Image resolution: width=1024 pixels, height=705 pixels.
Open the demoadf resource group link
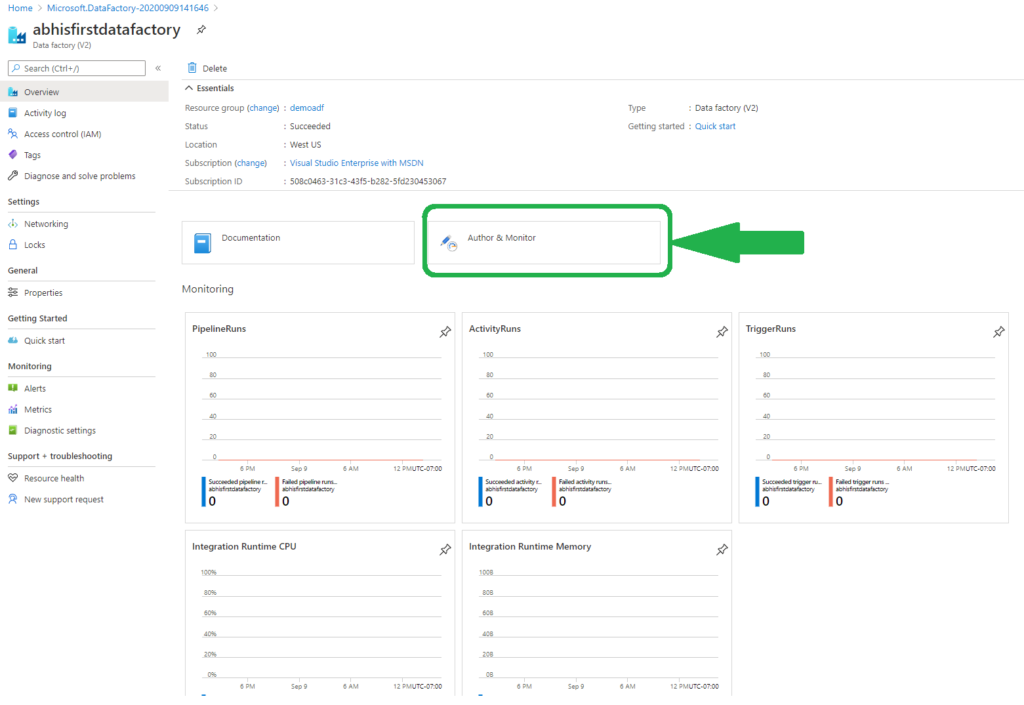coord(309,108)
